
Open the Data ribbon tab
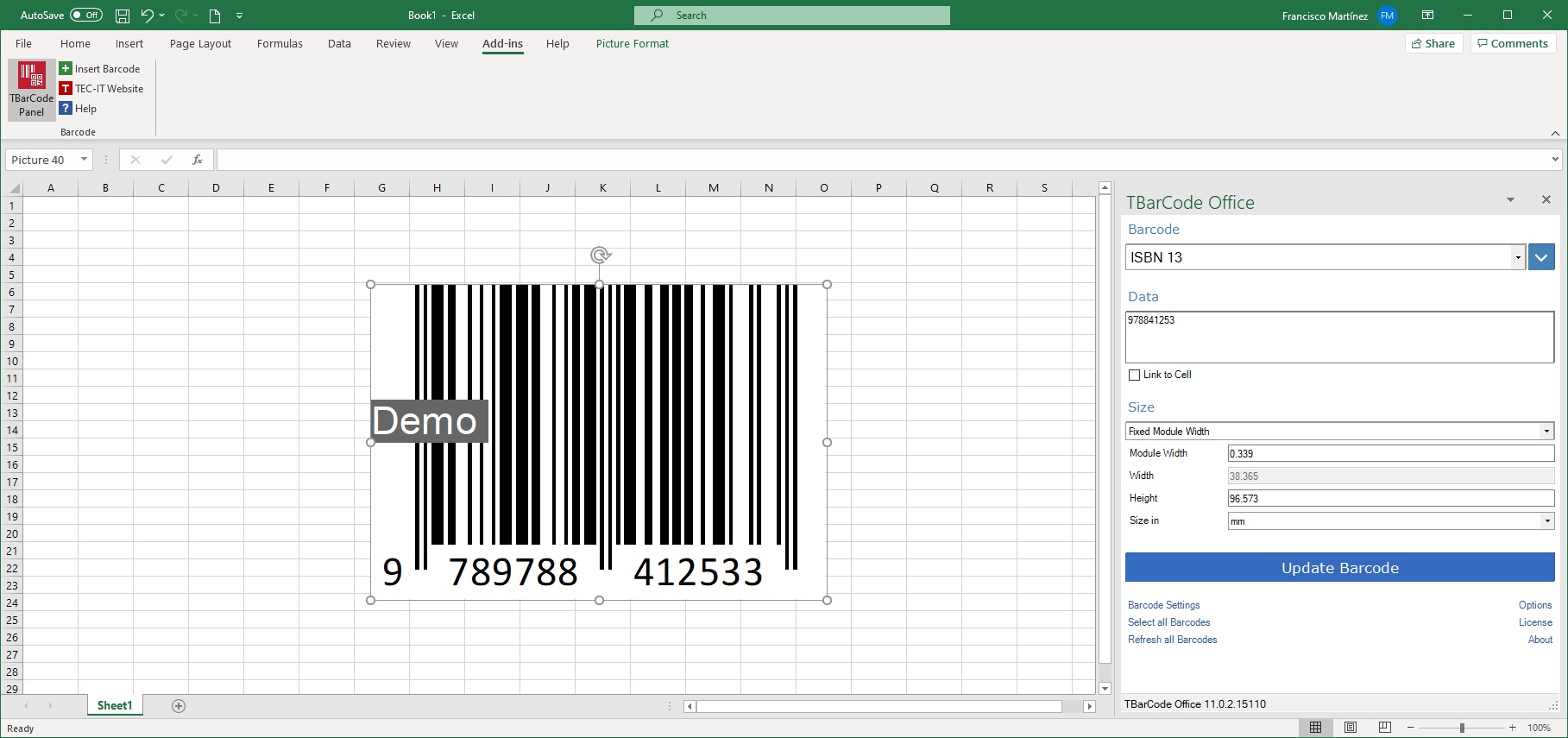click(x=339, y=43)
